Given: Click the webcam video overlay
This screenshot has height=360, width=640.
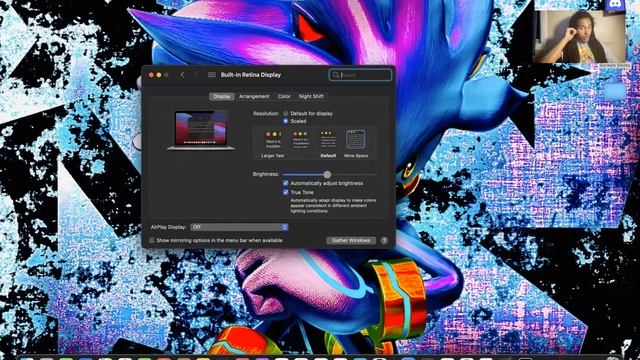Looking at the screenshot, I should tap(580, 37).
